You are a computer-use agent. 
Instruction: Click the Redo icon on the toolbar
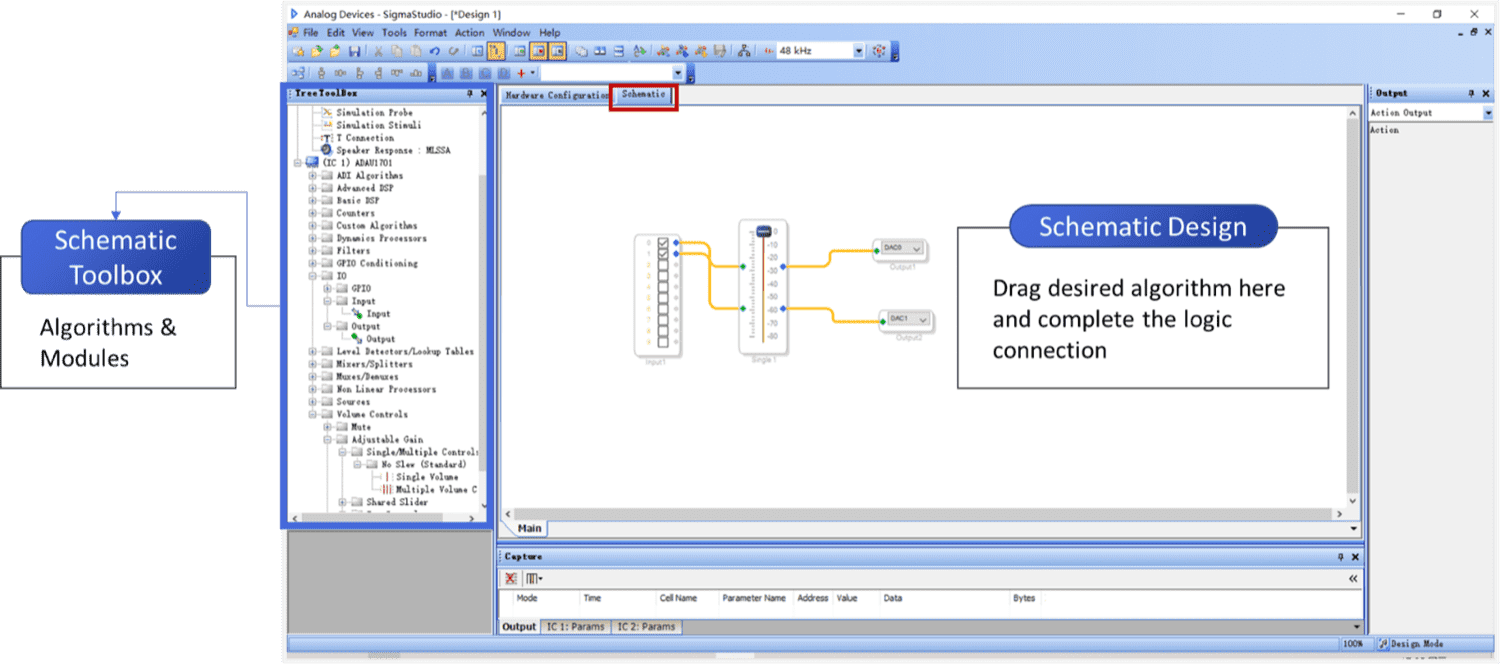(452, 51)
